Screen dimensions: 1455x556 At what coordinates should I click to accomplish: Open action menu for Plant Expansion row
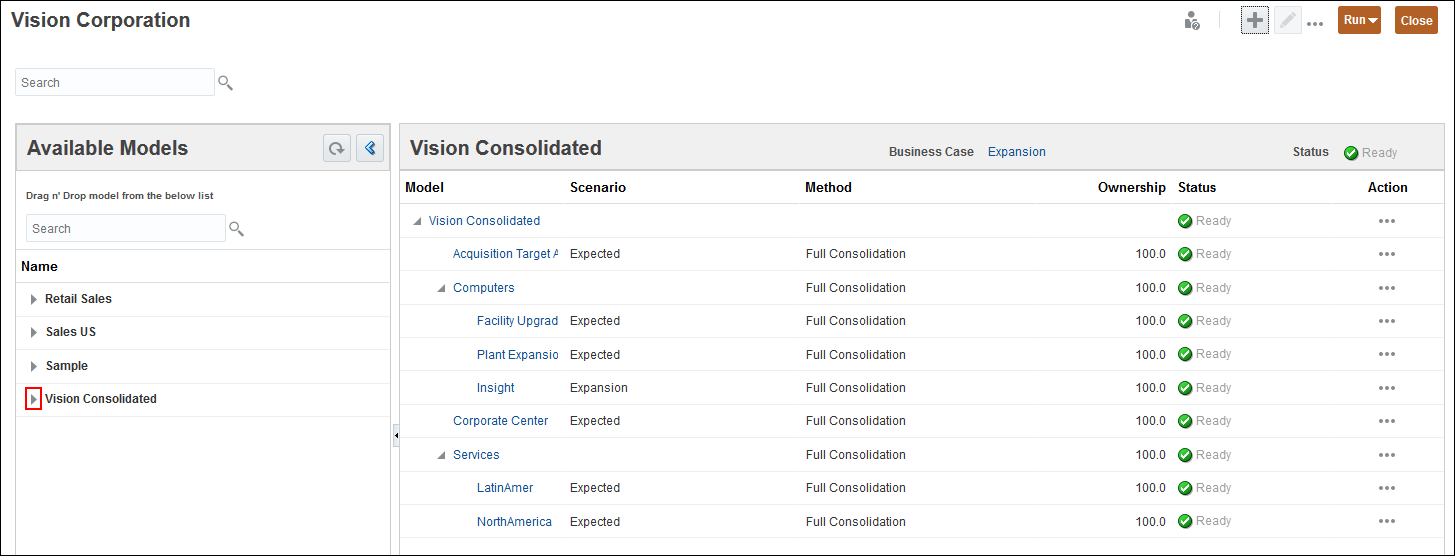click(x=1386, y=355)
